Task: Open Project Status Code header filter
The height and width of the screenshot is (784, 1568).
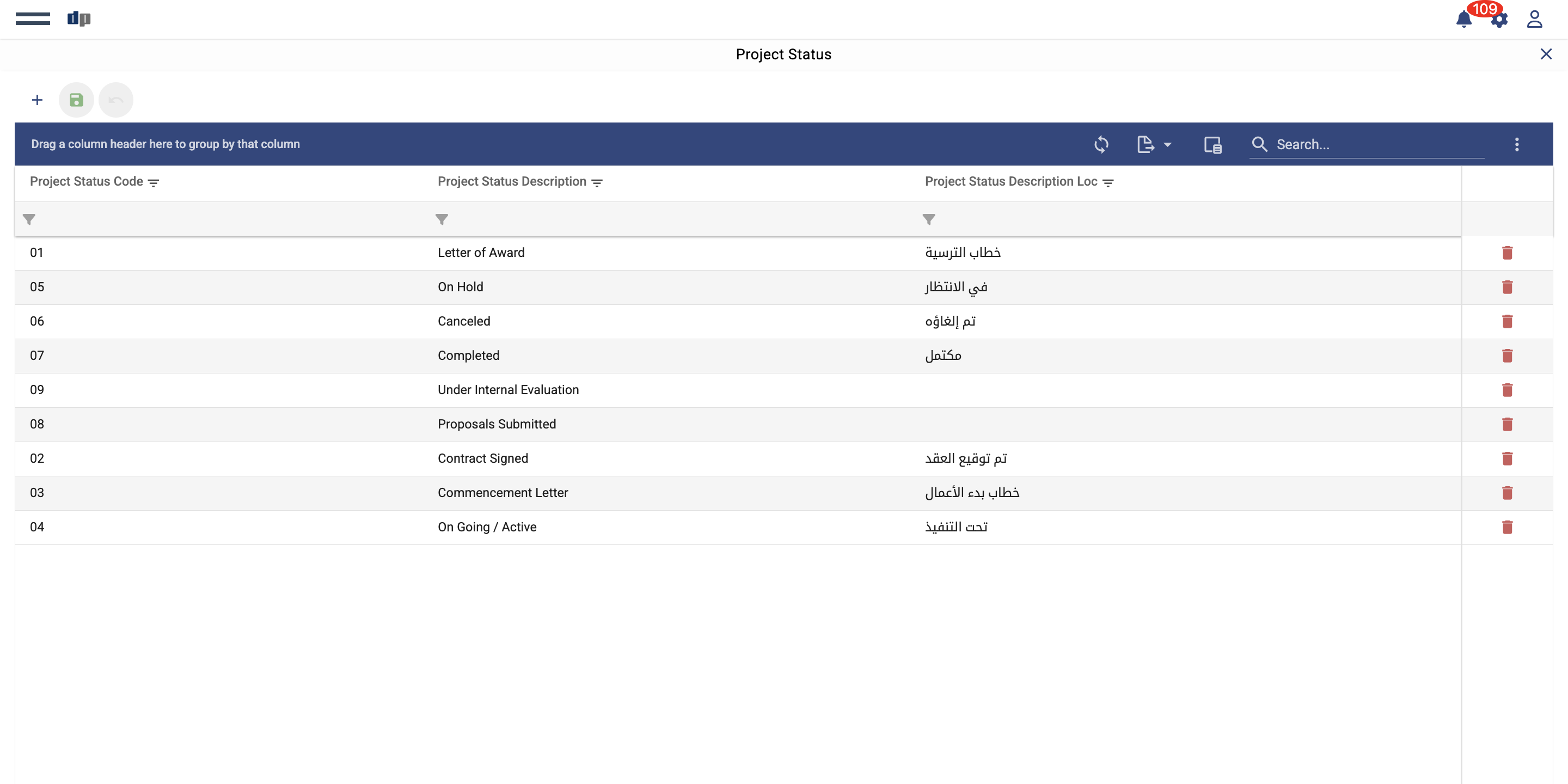Action: [x=154, y=182]
